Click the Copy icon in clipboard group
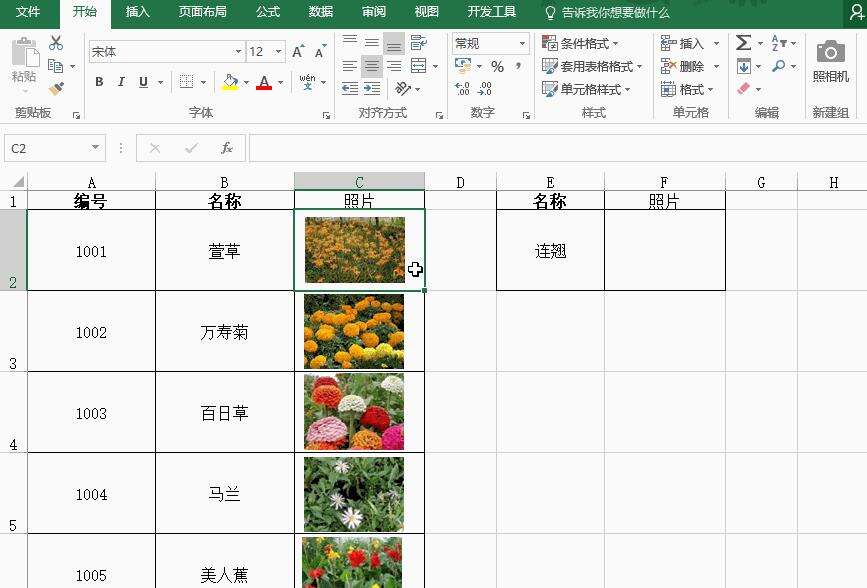This screenshot has height=588, width=867. pos(55,66)
